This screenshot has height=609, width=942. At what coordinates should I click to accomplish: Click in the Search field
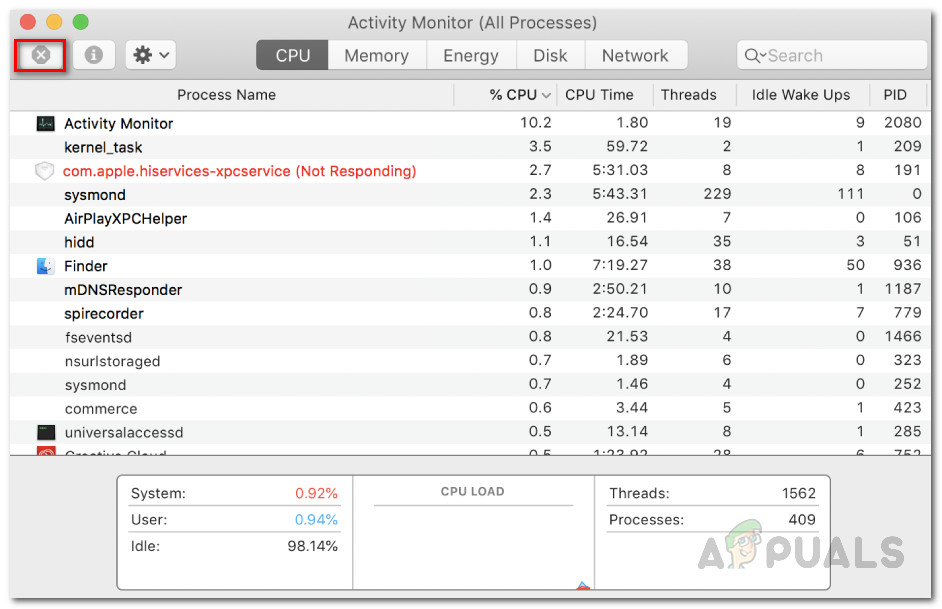pyautogui.click(x=840, y=56)
